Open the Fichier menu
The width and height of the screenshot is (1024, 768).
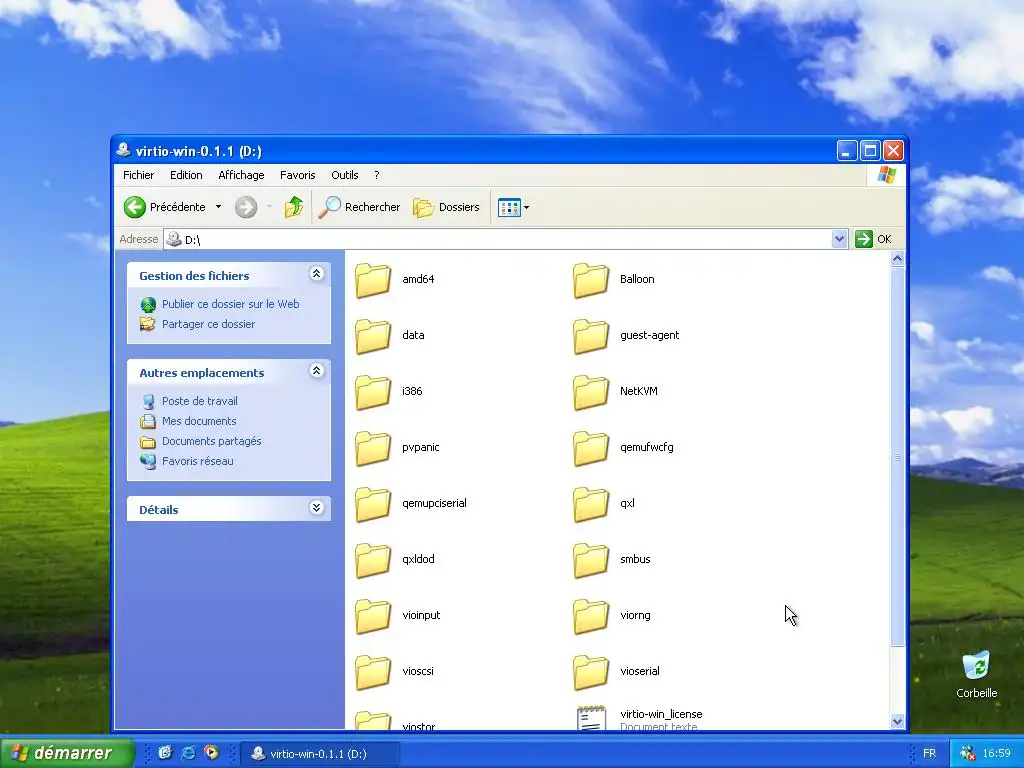pyautogui.click(x=138, y=175)
